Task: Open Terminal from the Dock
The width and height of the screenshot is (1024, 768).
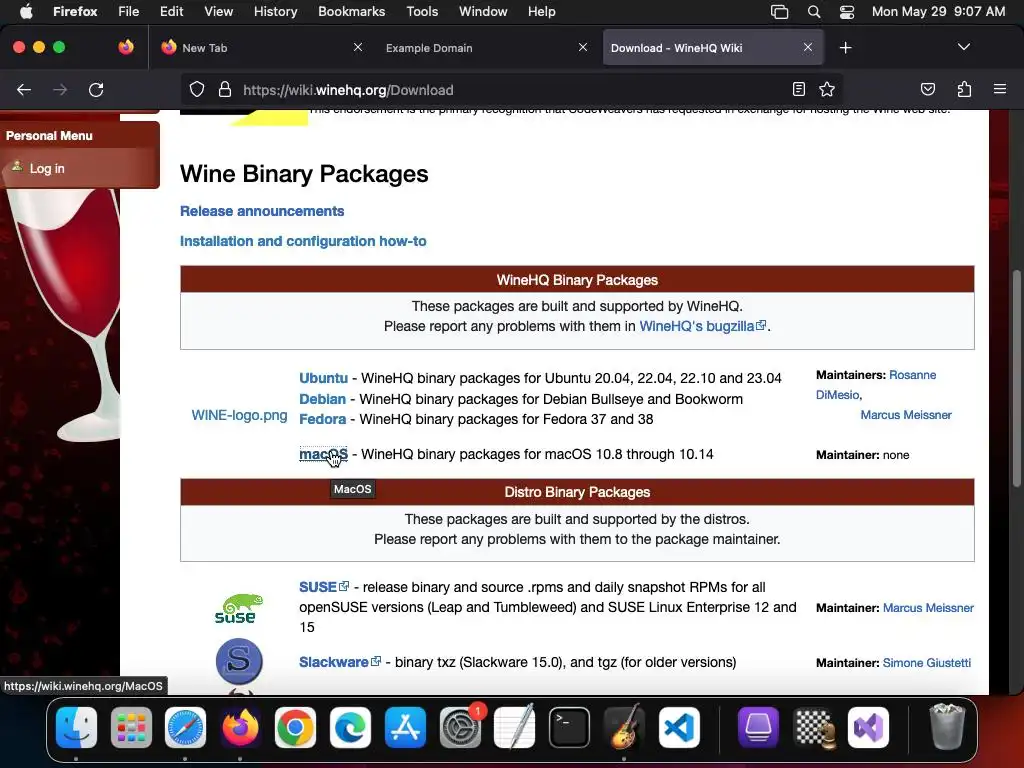Action: (569, 728)
